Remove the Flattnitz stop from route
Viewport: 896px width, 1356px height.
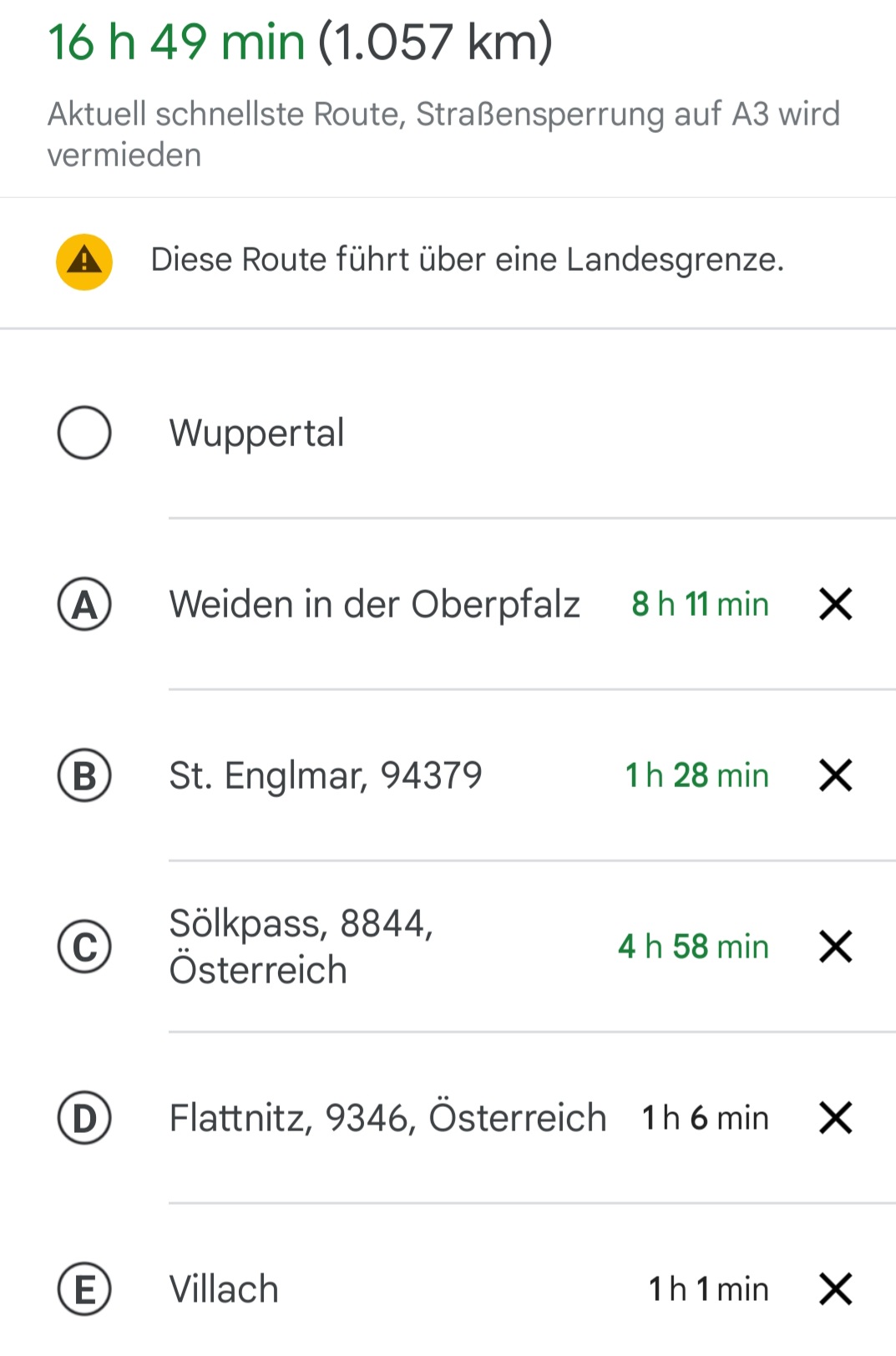835,1118
